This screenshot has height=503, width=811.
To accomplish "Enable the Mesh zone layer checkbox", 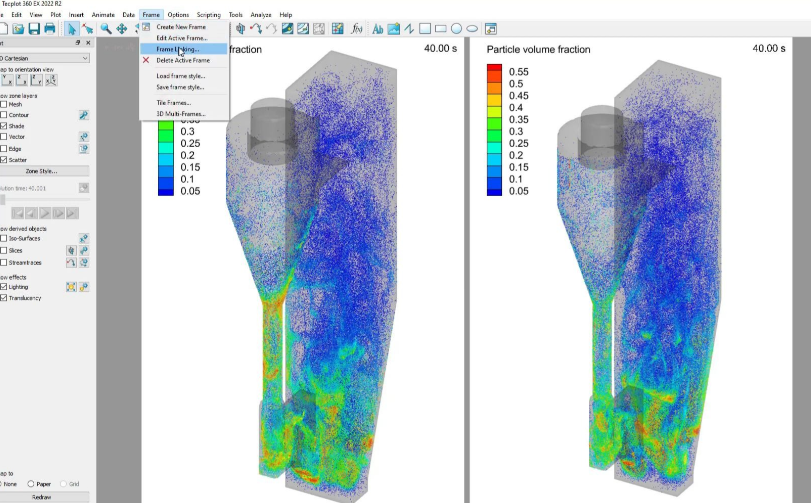I will [4, 104].
